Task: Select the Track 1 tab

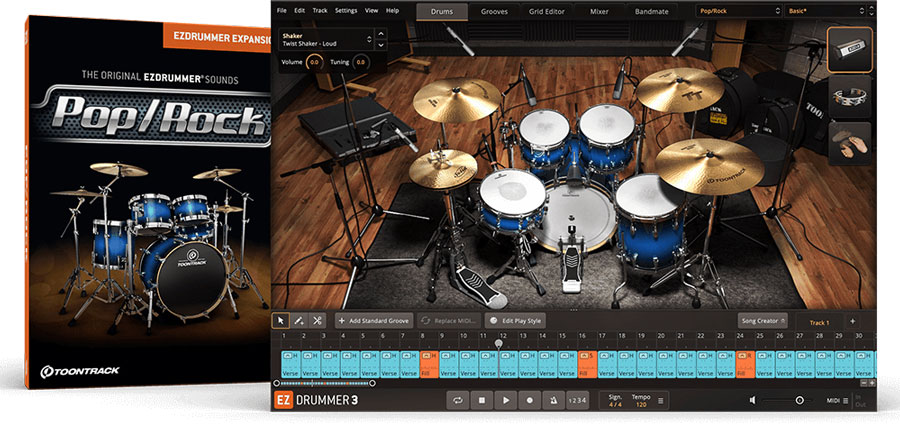Action: pyautogui.click(x=819, y=322)
